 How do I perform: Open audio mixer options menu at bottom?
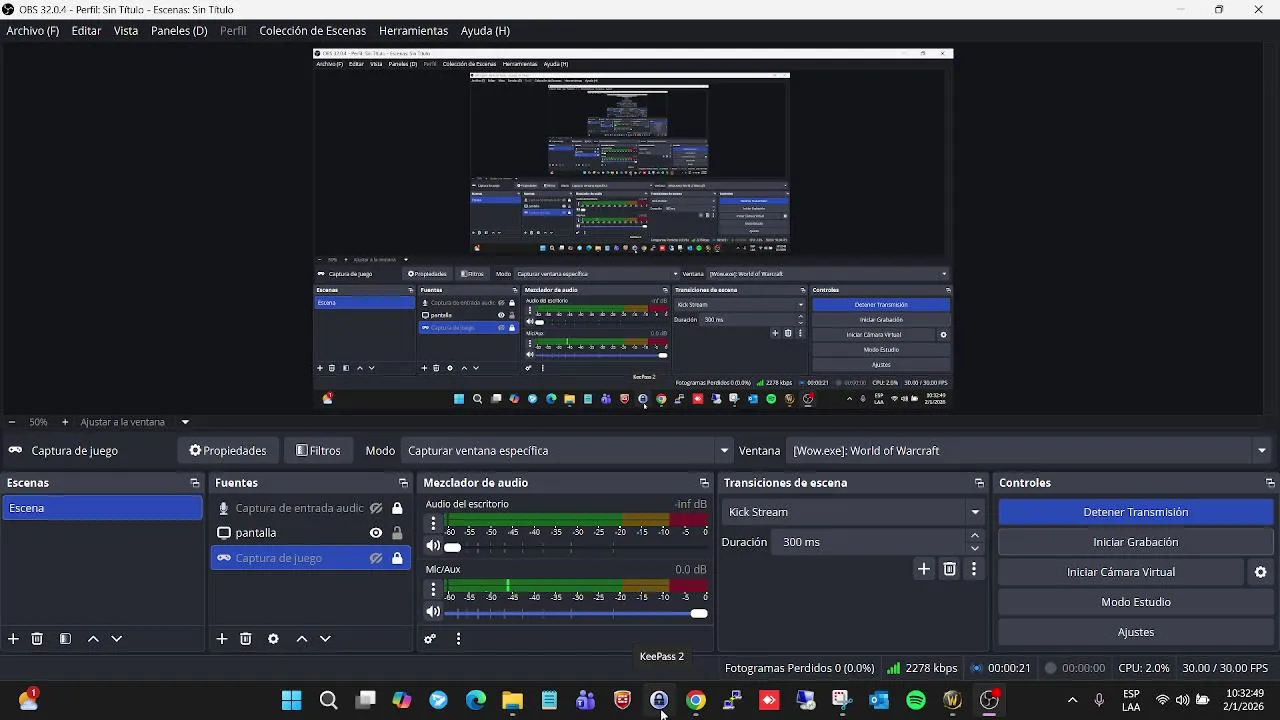coord(458,639)
